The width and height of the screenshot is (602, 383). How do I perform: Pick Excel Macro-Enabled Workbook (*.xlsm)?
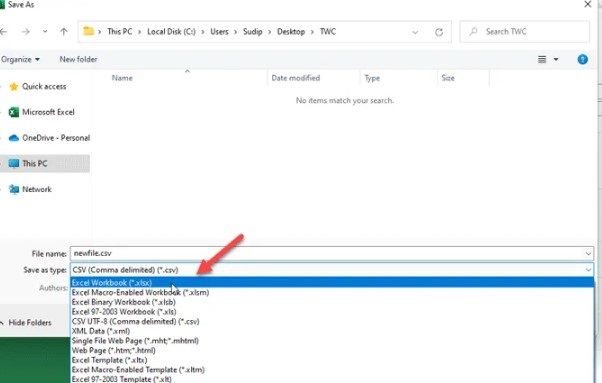tap(141, 292)
